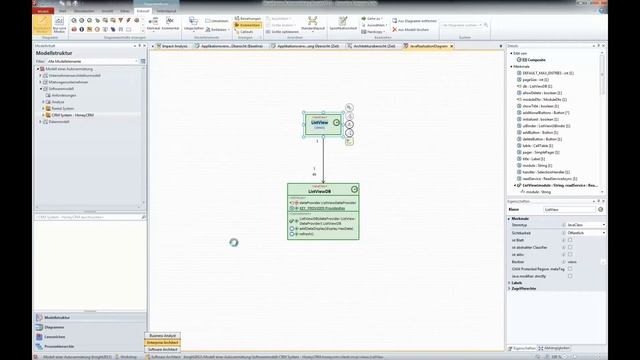Click the Spezifikationstext ribbon button

pos(343,24)
